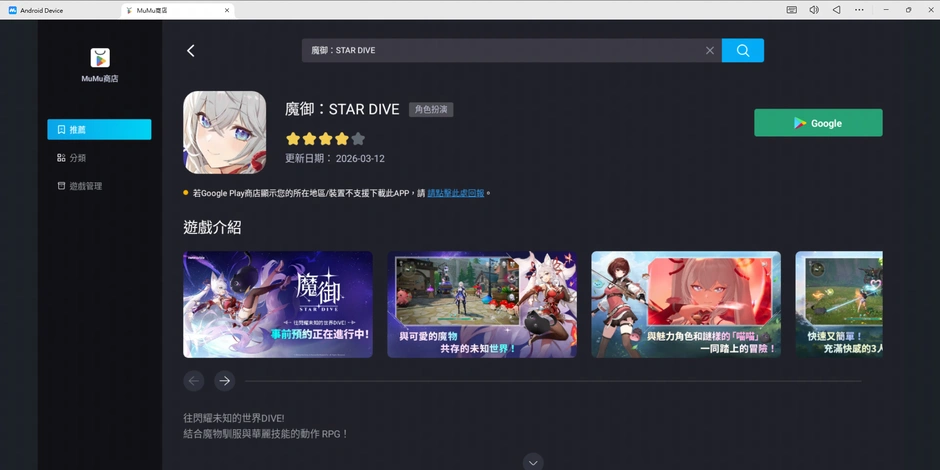This screenshot has width=940, height=470.
Task: Clear the search field with the X icon
Action: point(710,50)
